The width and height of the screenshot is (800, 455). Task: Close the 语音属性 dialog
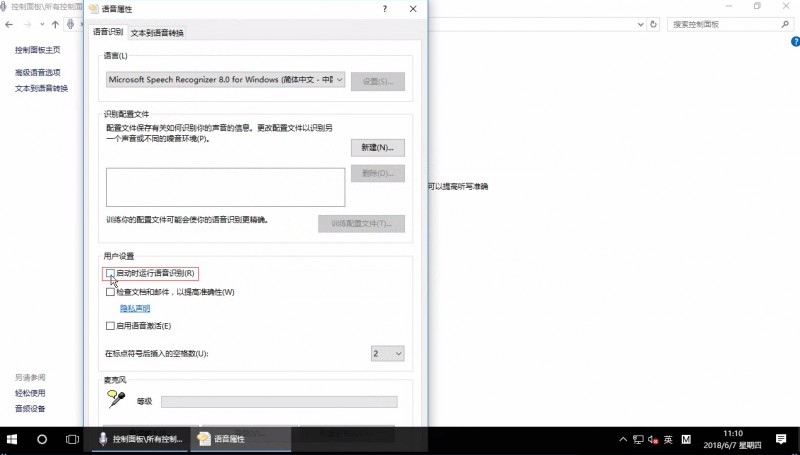(413, 9)
